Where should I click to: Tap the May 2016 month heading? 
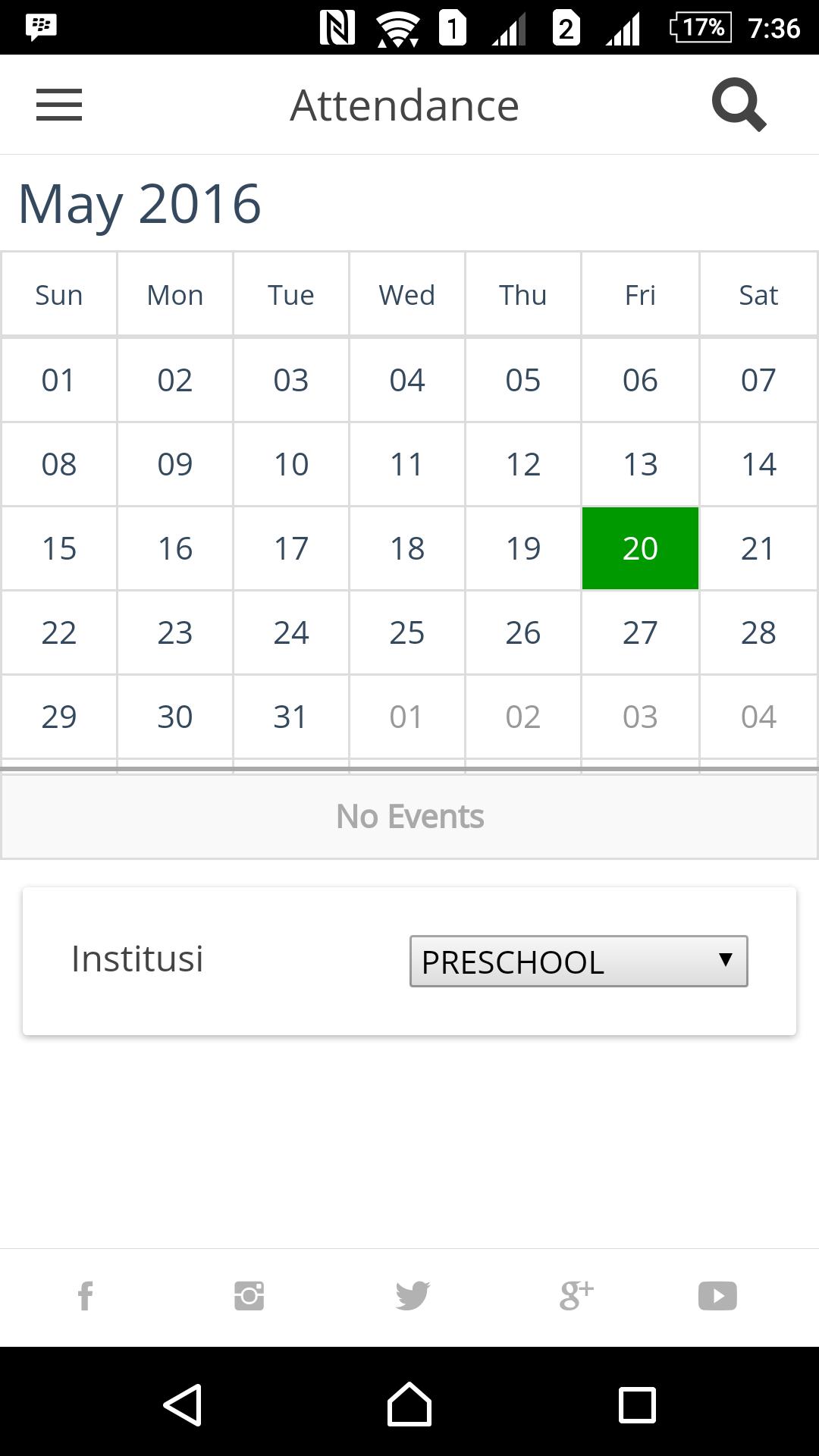pos(140,203)
